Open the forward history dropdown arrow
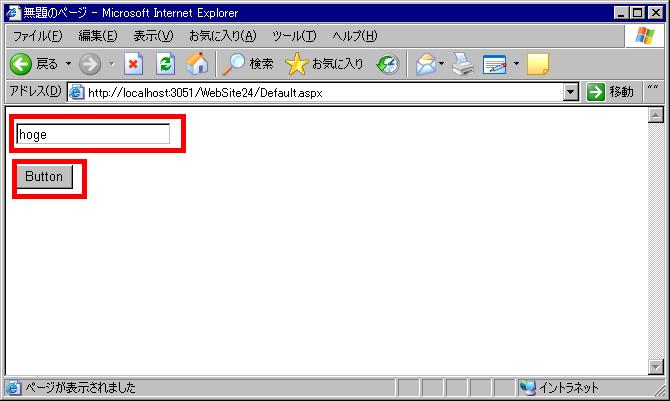The height and width of the screenshot is (401, 670). click(112, 64)
